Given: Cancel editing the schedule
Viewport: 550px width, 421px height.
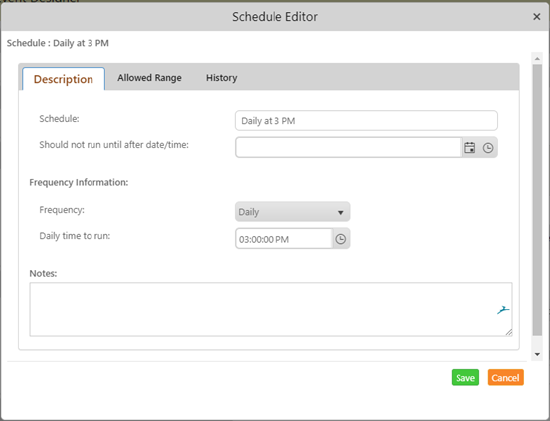Looking at the screenshot, I should (505, 377).
